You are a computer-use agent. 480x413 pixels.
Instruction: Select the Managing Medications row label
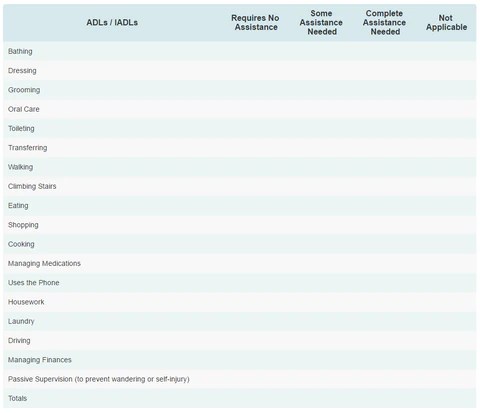click(44, 264)
